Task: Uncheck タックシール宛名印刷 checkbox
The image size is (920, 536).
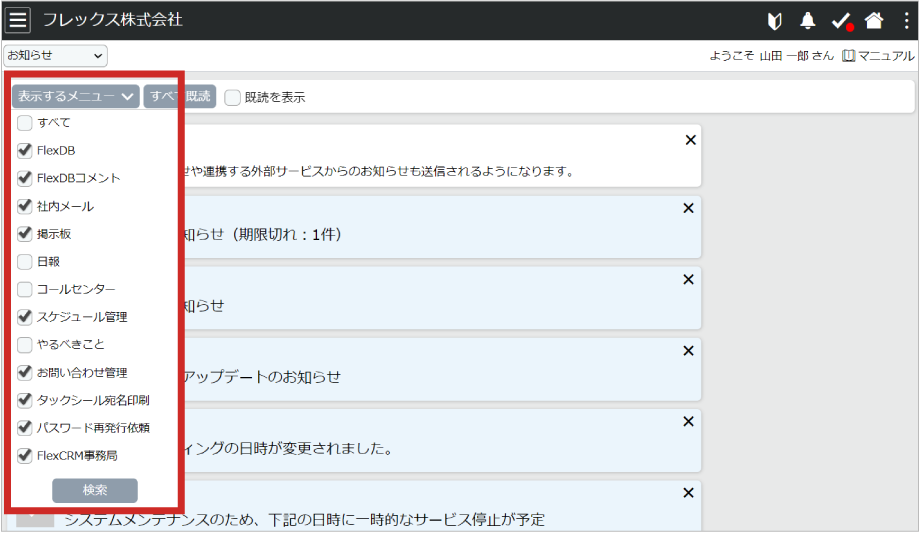Action: pyautogui.click(x=25, y=400)
